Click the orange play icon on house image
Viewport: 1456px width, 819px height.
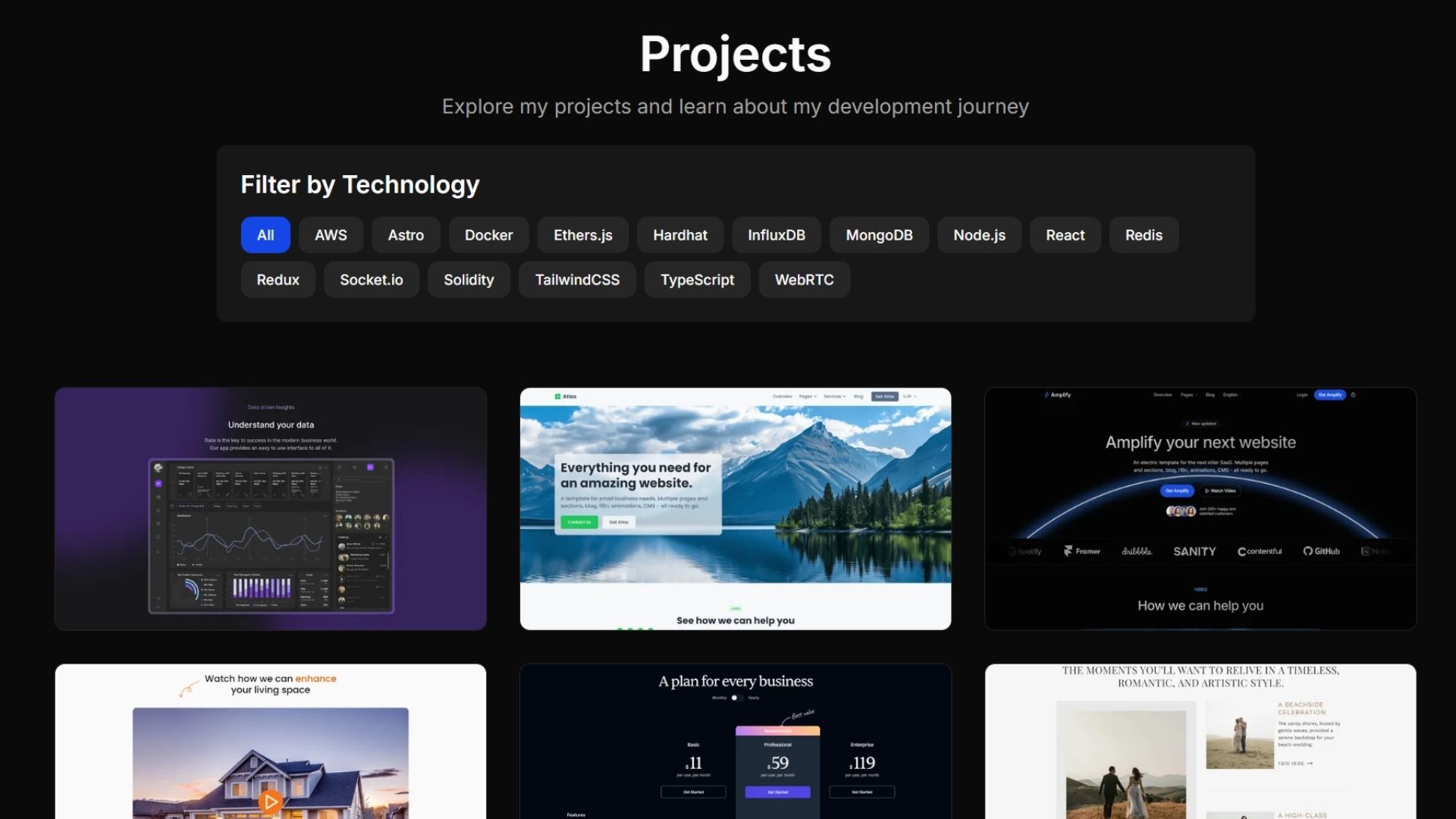(270, 801)
